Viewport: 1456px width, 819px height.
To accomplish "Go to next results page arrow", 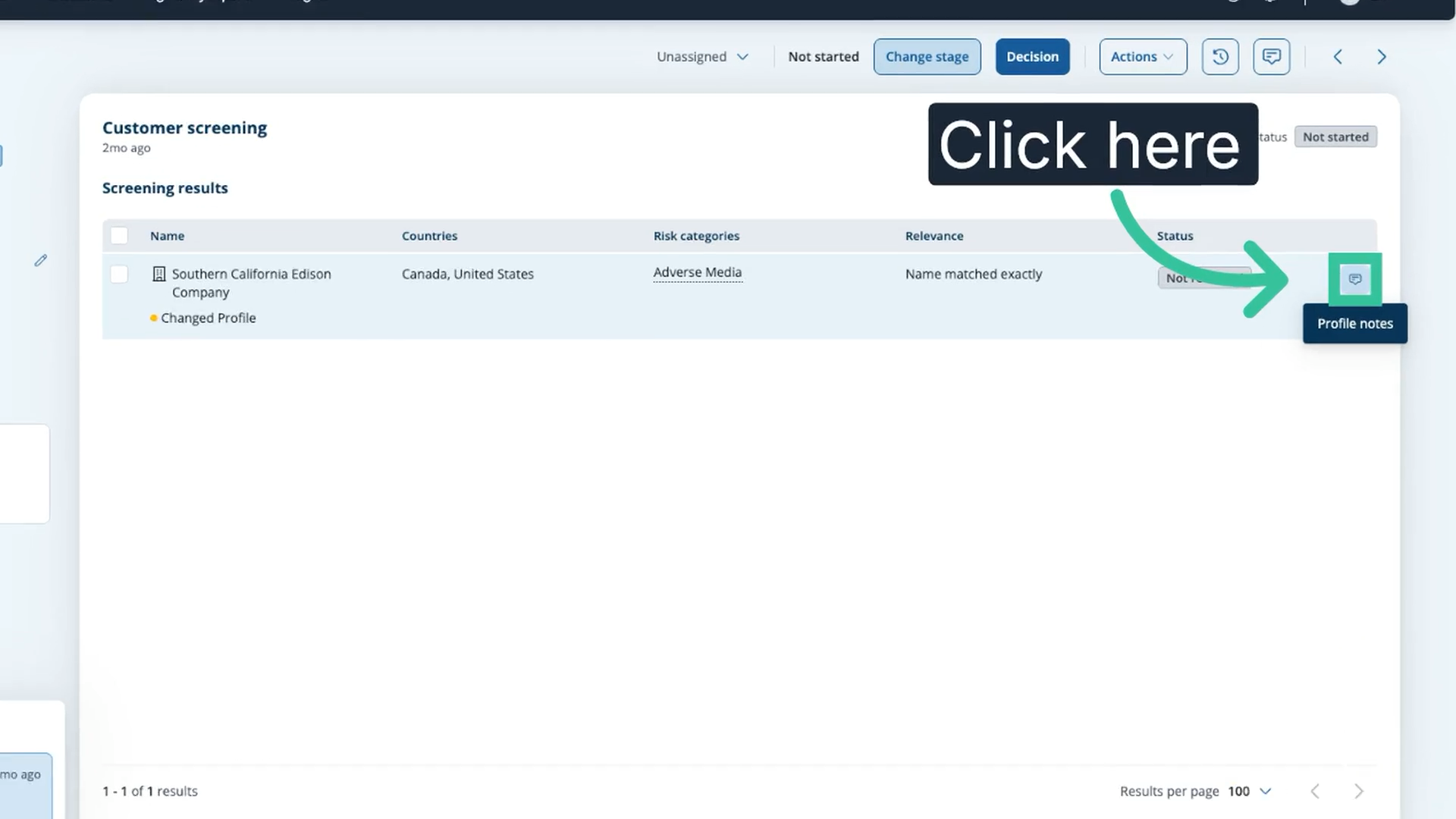I will [1359, 791].
